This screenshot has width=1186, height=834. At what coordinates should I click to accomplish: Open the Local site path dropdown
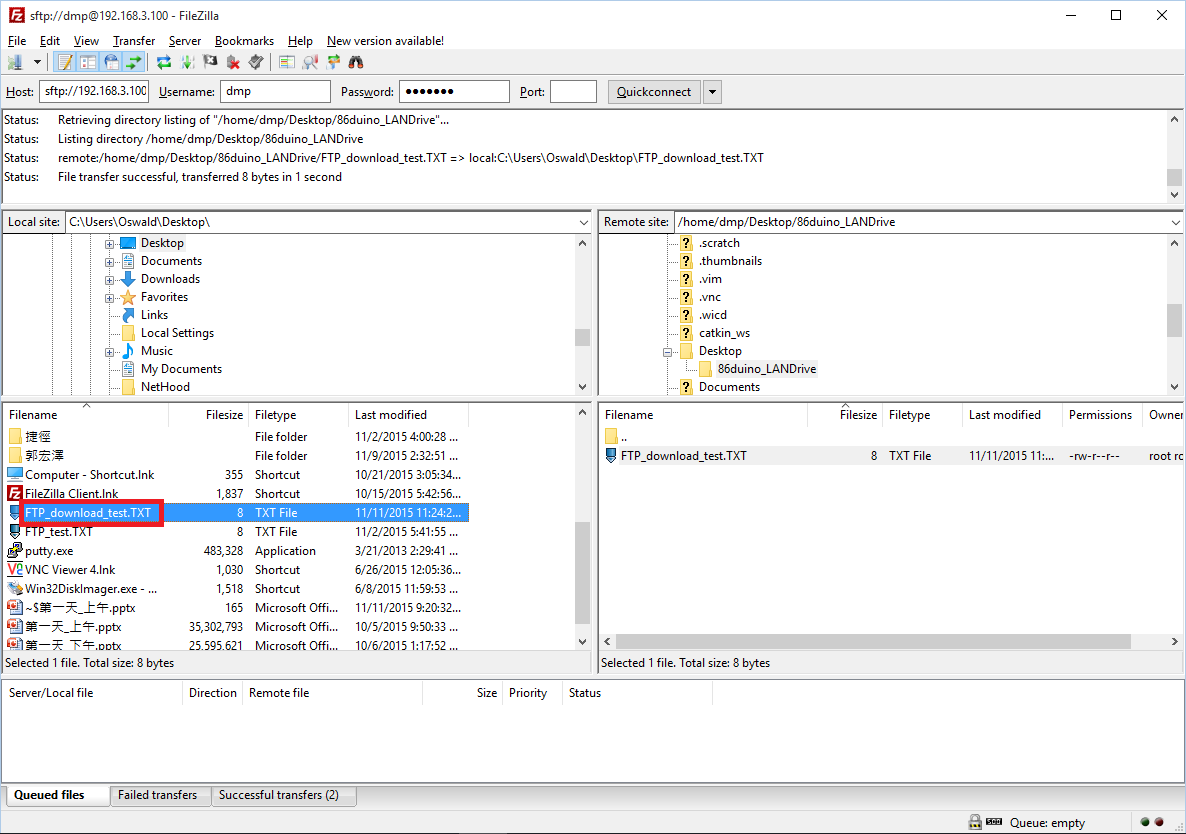(583, 222)
